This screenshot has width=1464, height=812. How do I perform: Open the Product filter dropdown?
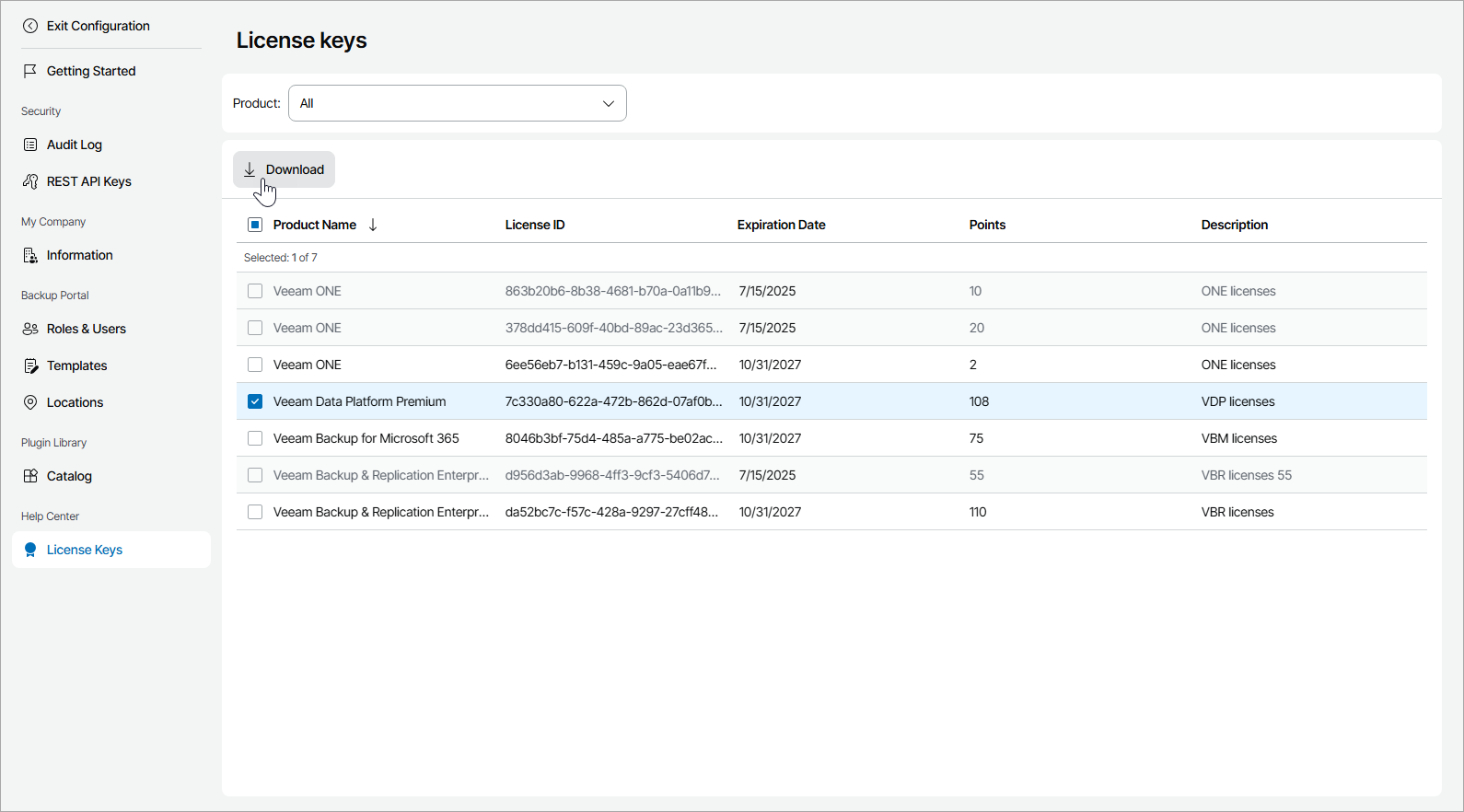457,103
